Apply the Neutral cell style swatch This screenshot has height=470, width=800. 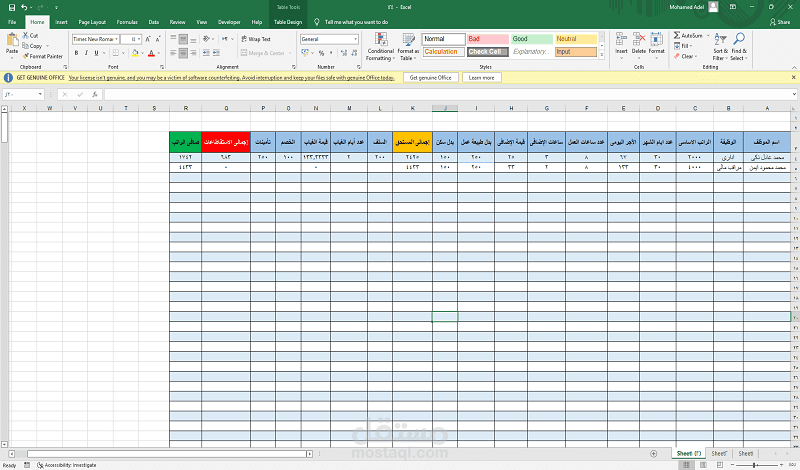click(576, 39)
